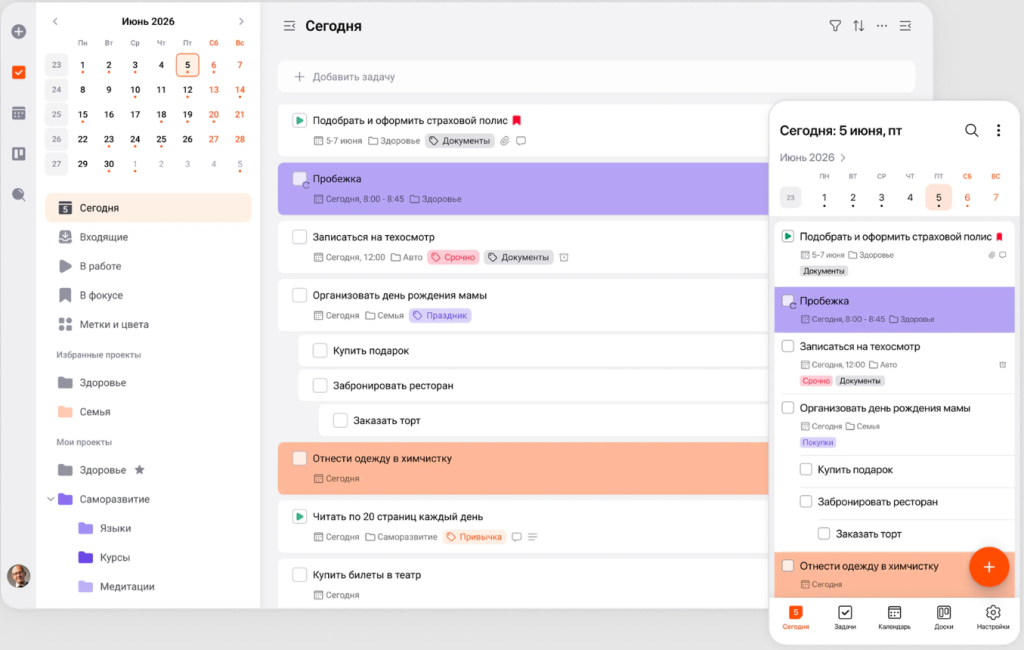
Task: Click the Добавить задачу input field
Action: (596, 77)
